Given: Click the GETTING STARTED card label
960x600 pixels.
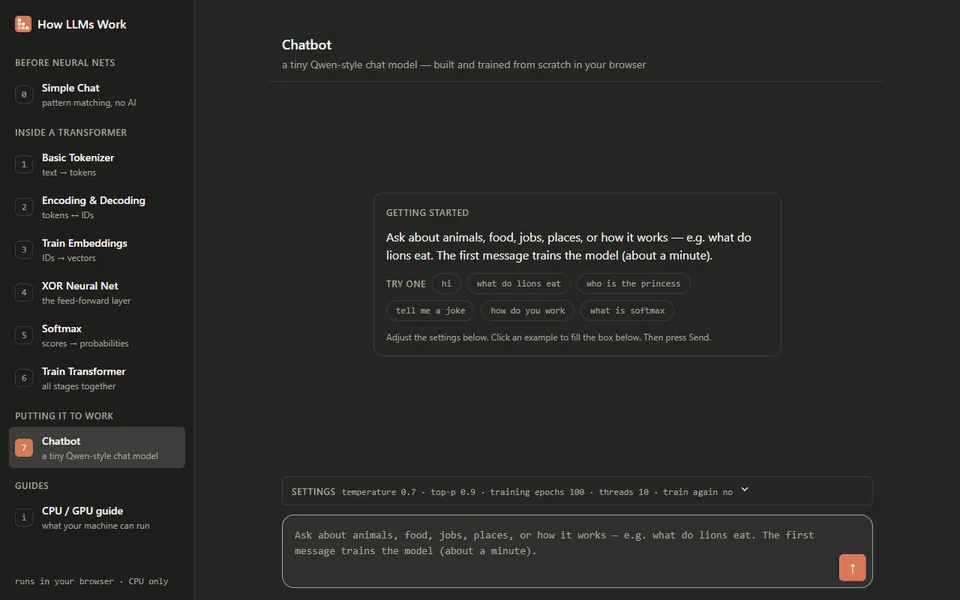Looking at the screenshot, I should [x=427, y=212].
